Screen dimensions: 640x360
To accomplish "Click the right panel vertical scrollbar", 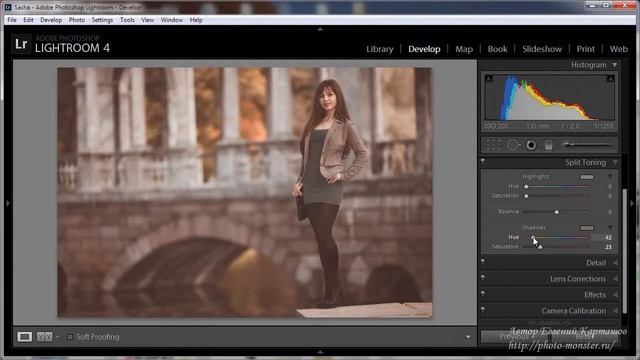I will coord(624,251).
